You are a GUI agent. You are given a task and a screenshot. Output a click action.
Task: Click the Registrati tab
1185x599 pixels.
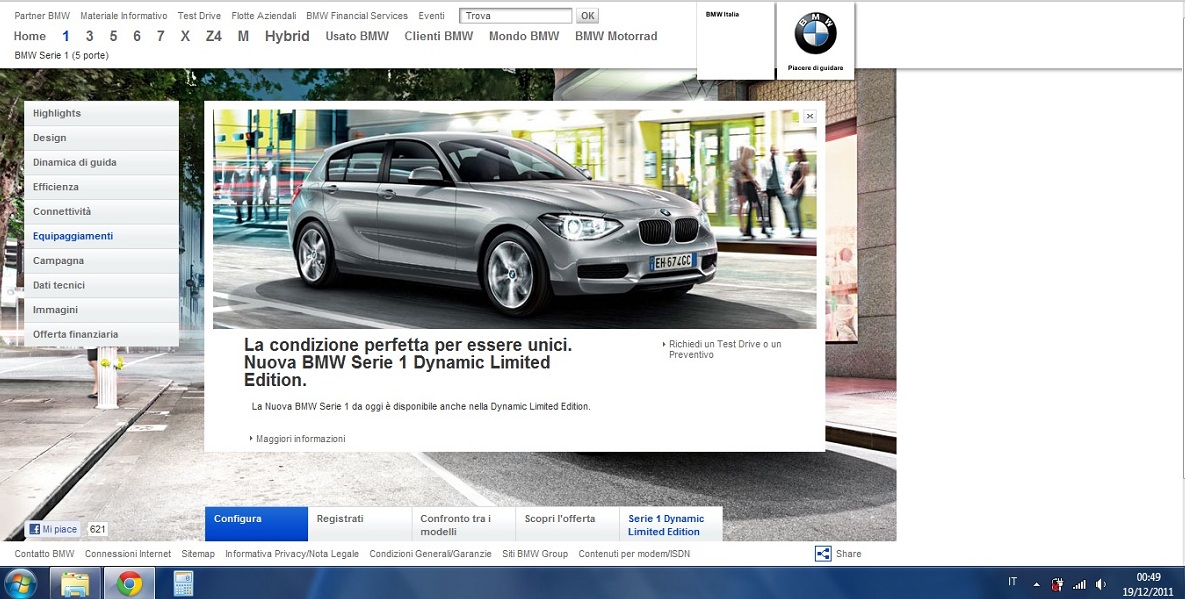pos(360,524)
